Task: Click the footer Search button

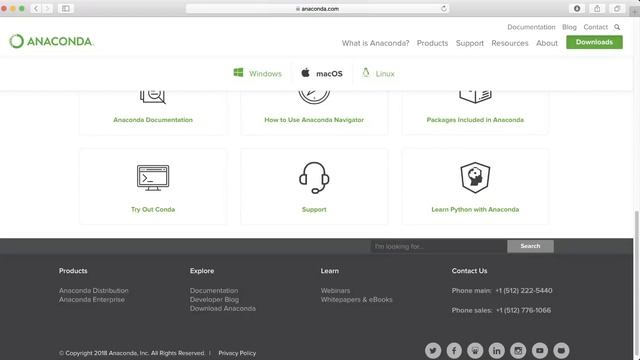Action: pos(530,246)
